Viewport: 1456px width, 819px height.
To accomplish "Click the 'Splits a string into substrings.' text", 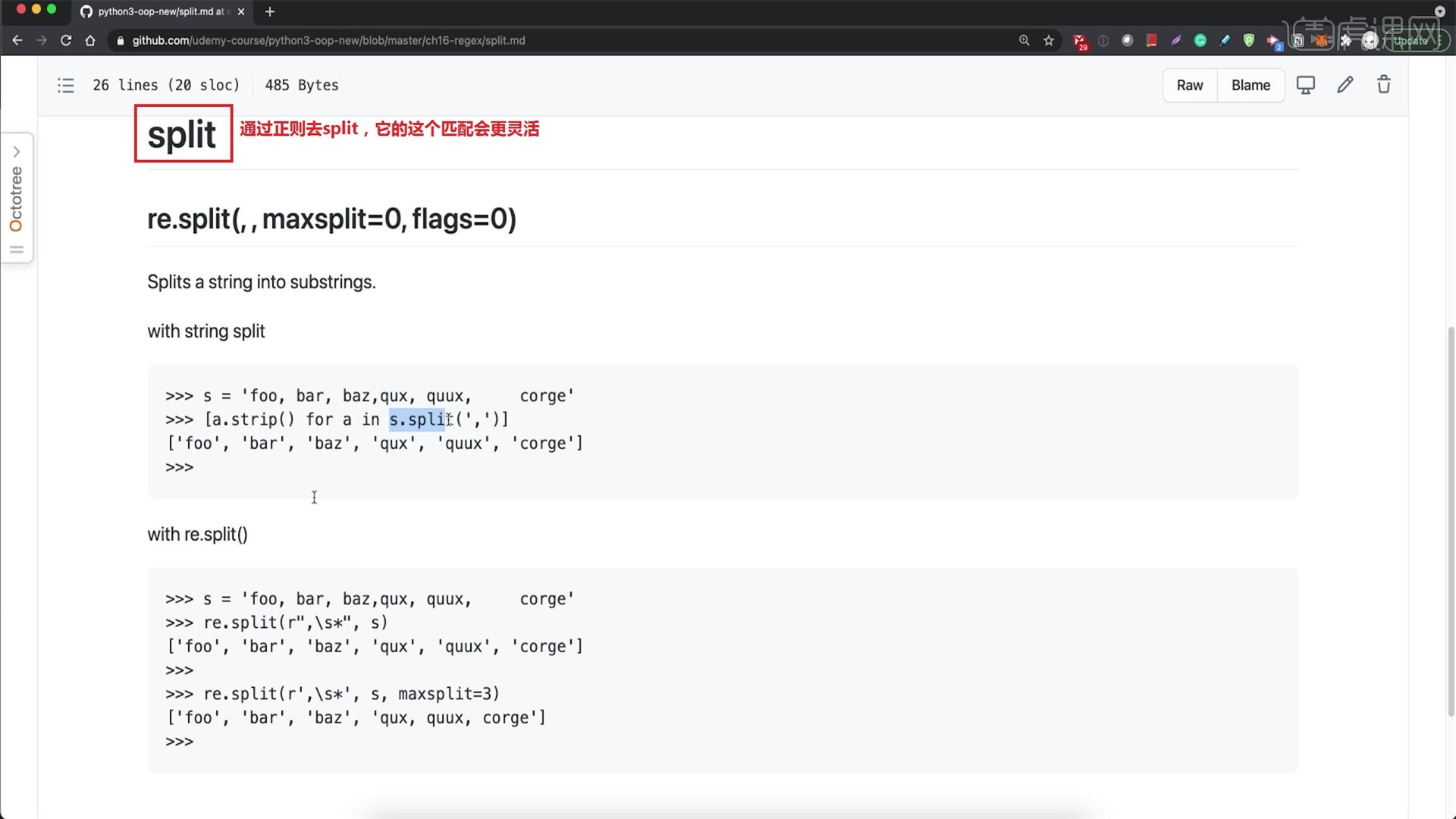I will [262, 282].
